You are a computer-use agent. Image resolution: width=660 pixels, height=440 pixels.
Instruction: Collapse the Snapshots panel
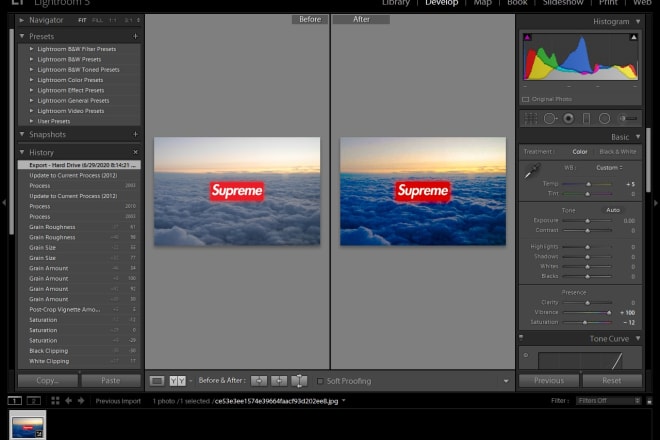click(x=21, y=134)
